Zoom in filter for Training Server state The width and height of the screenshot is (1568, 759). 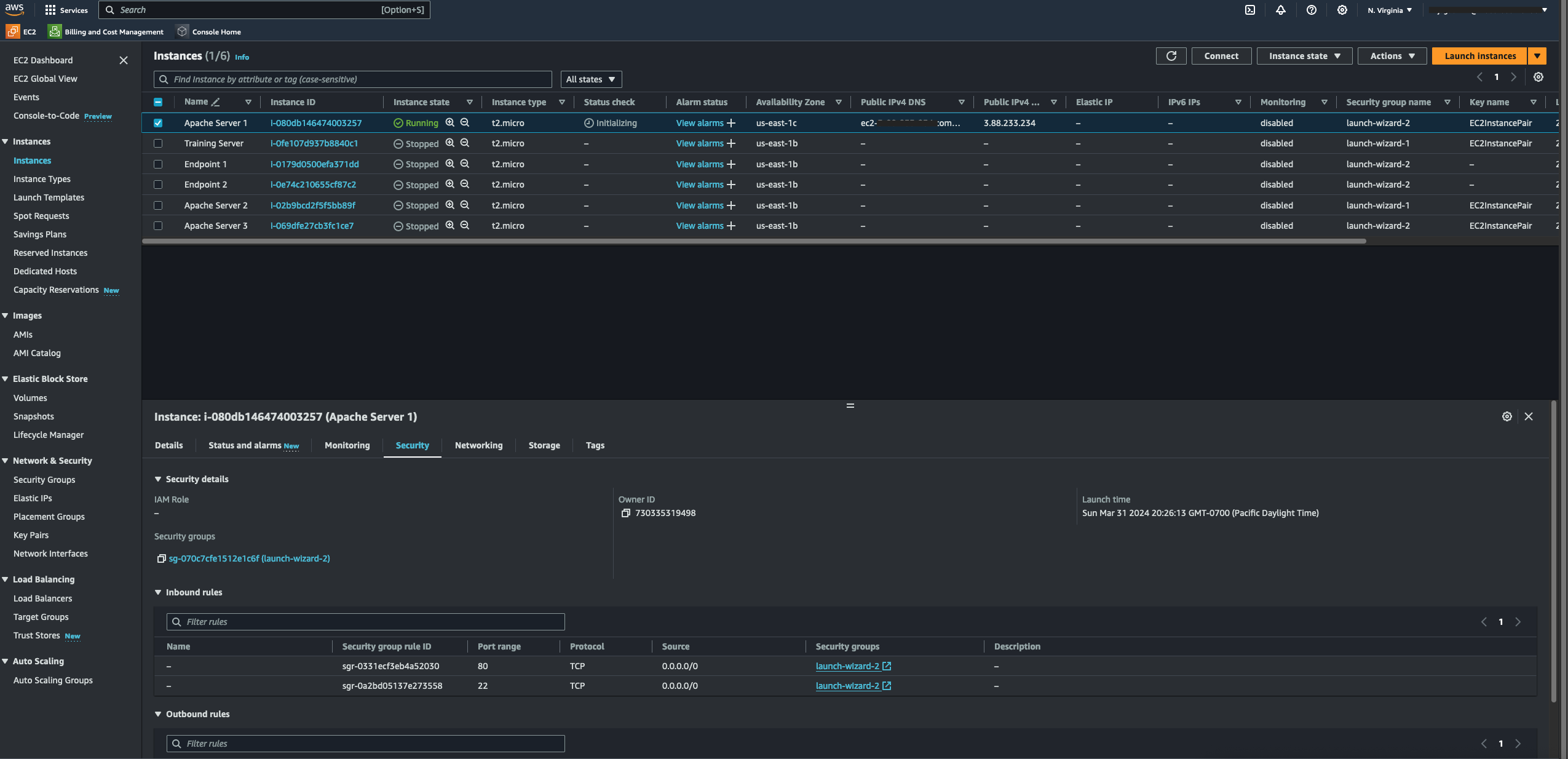449,143
